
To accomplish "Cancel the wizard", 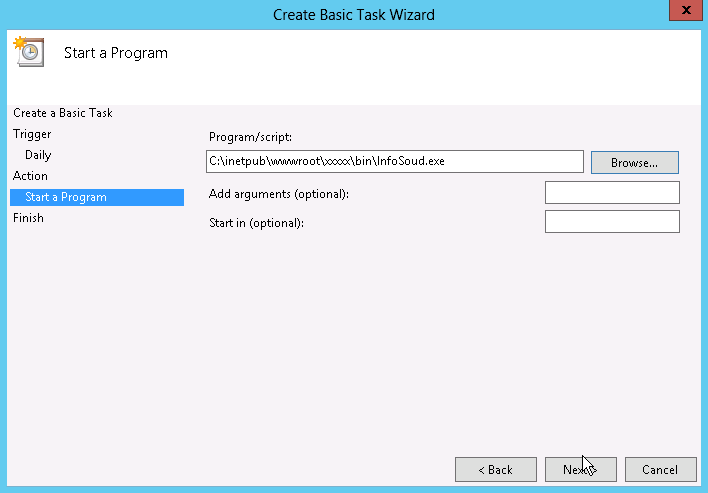I will point(660,469).
